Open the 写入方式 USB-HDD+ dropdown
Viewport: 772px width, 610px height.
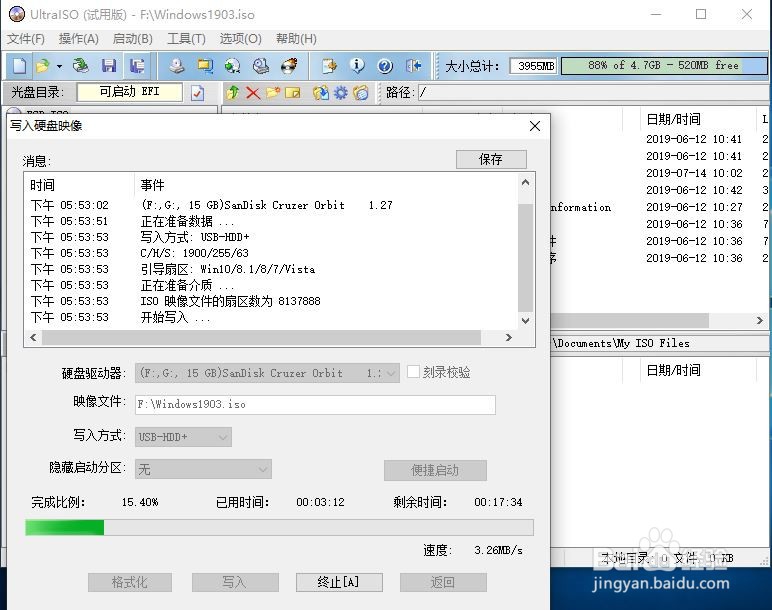(183, 437)
